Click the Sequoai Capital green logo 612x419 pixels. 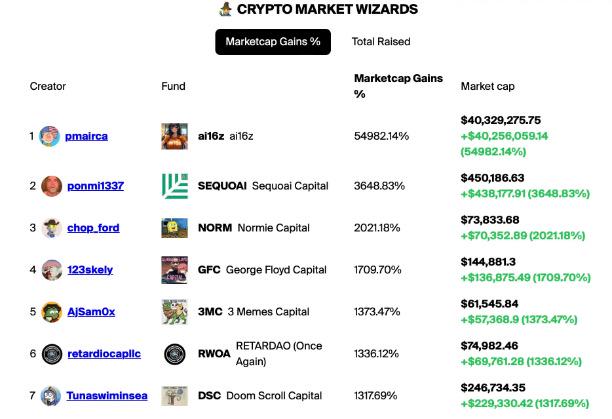(x=175, y=186)
